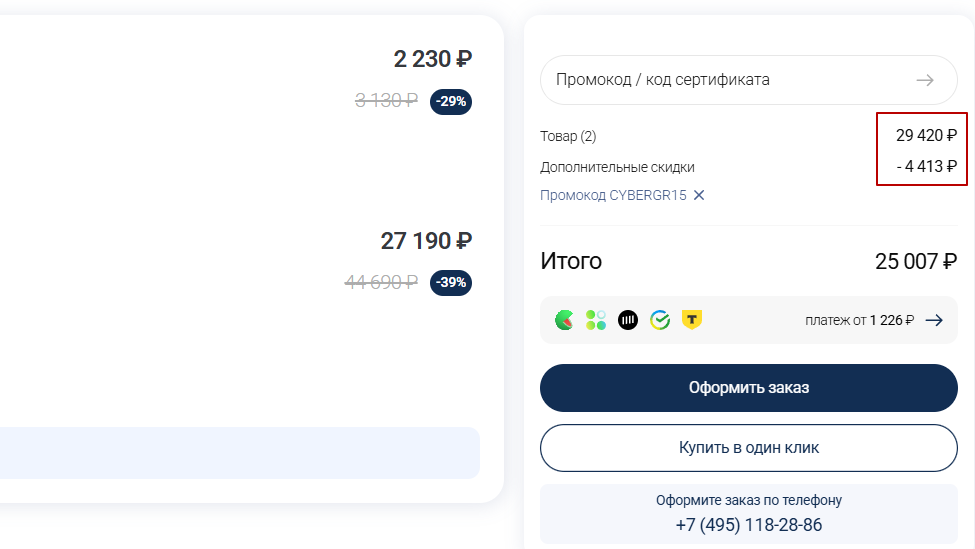Click the Дополнительные скидки label
Viewport: 975px width, 549px height.
[617, 167]
